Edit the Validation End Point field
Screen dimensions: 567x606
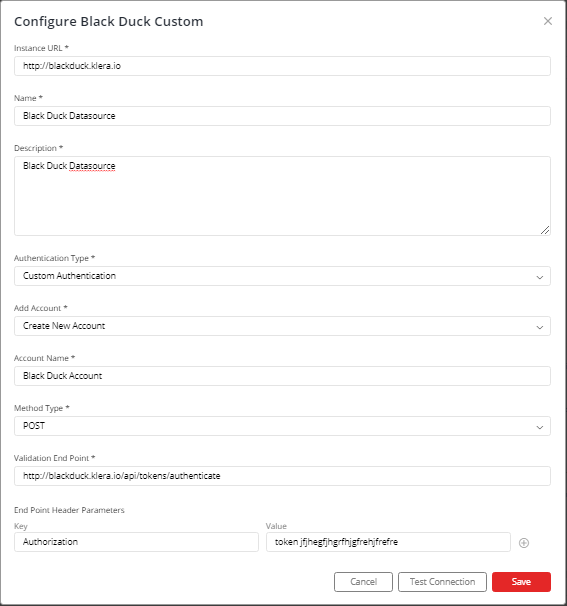click(x=282, y=476)
